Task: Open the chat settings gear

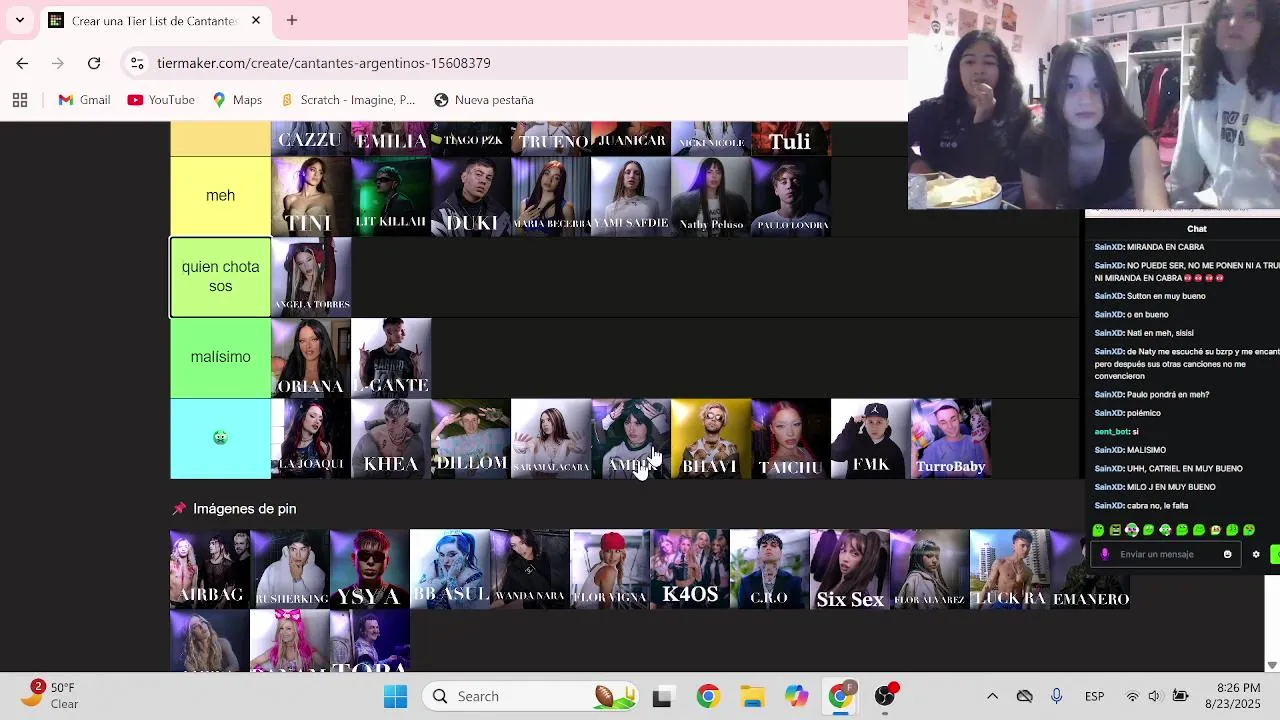Action: (x=1256, y=554)
